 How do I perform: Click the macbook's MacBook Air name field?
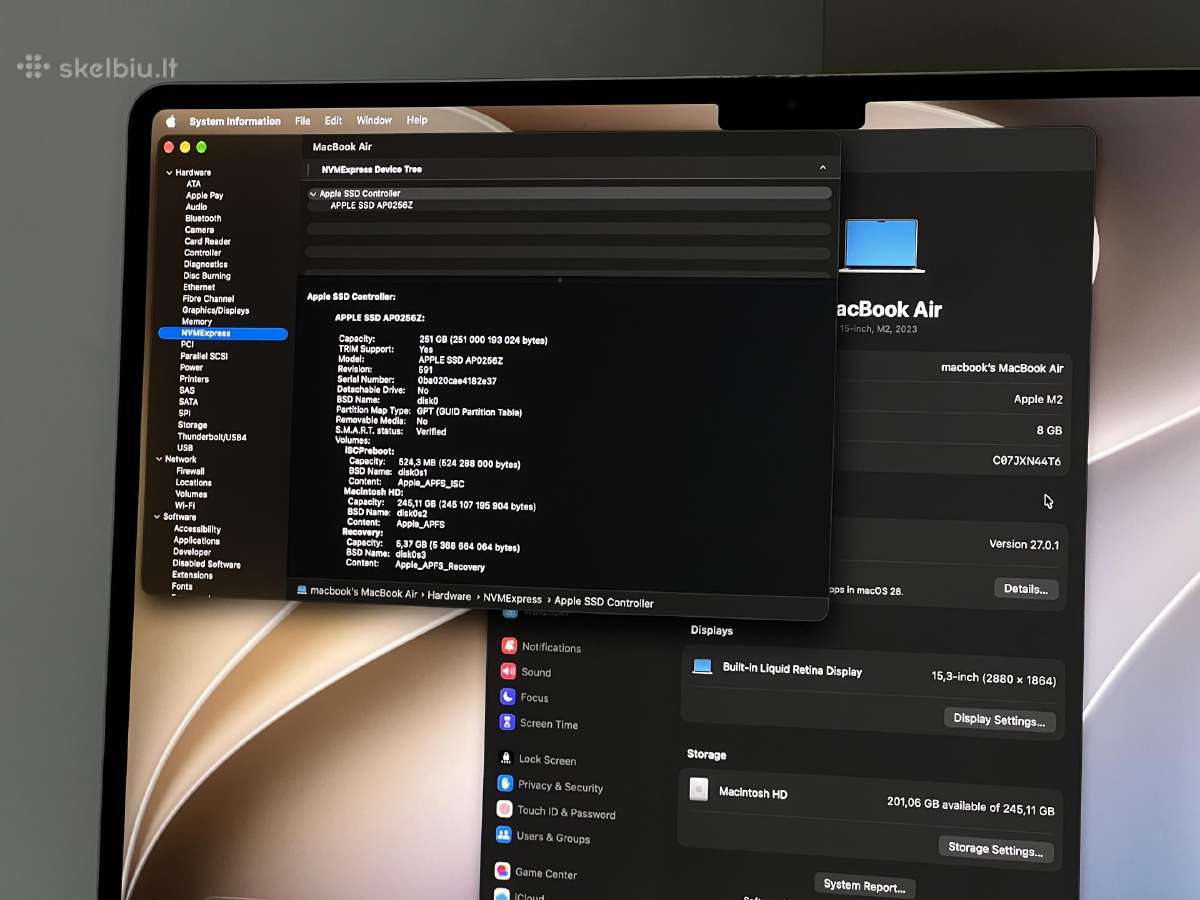click(1002, 368)
